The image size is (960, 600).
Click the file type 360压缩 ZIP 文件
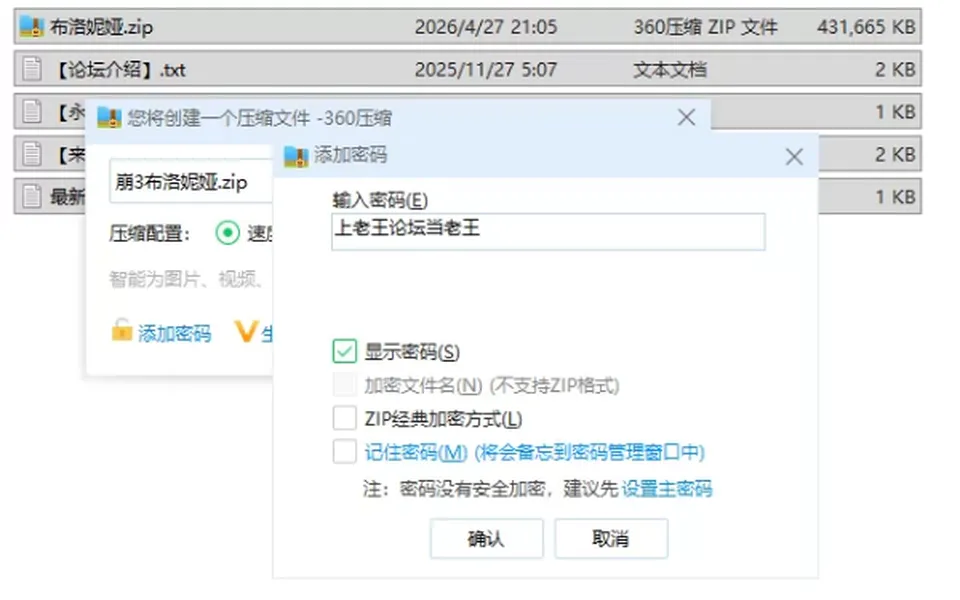pyautogui.click(x=705, y=27)
